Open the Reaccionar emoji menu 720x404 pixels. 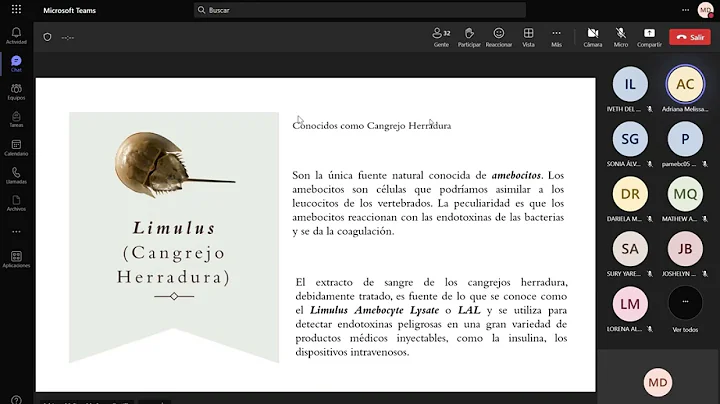(x=499, y=37)
